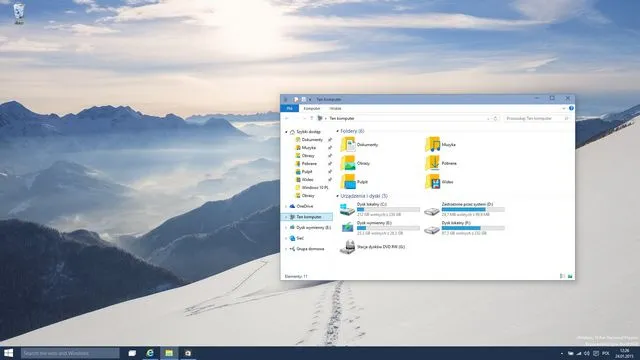Viewport: 640px width, 360px height.
Task: Open the Pobrane folder in main pane
Action: [x=441, y=163]
